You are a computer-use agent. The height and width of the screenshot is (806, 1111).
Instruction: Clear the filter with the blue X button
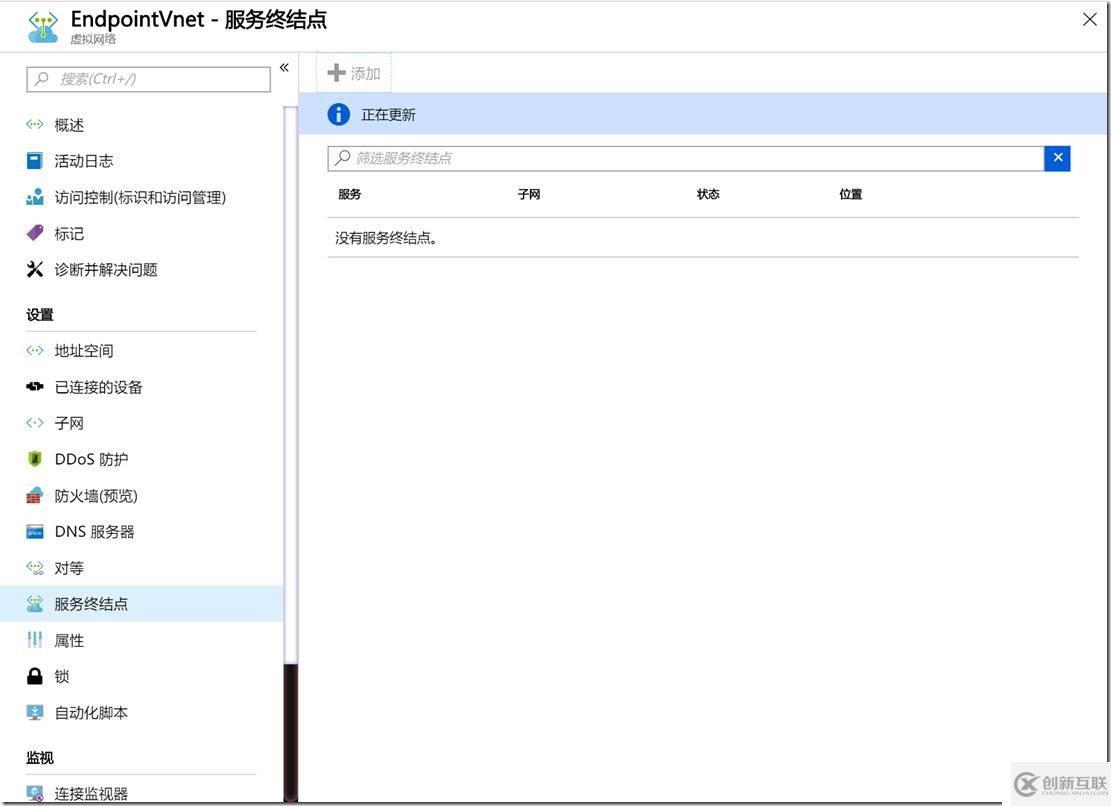[x=1057, y=157]
